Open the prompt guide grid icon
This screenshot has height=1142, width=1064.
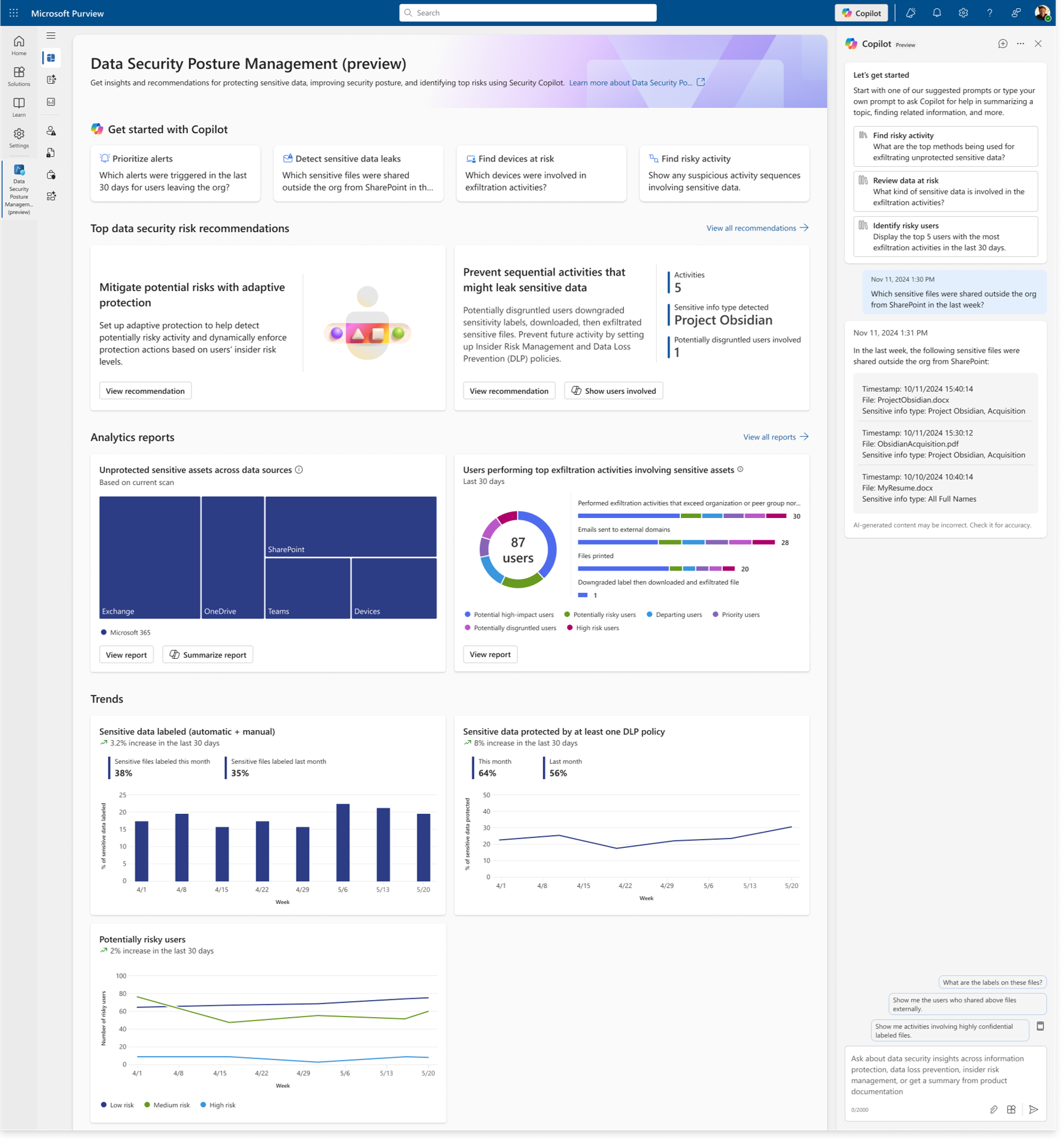(x=1012, y=1110)
